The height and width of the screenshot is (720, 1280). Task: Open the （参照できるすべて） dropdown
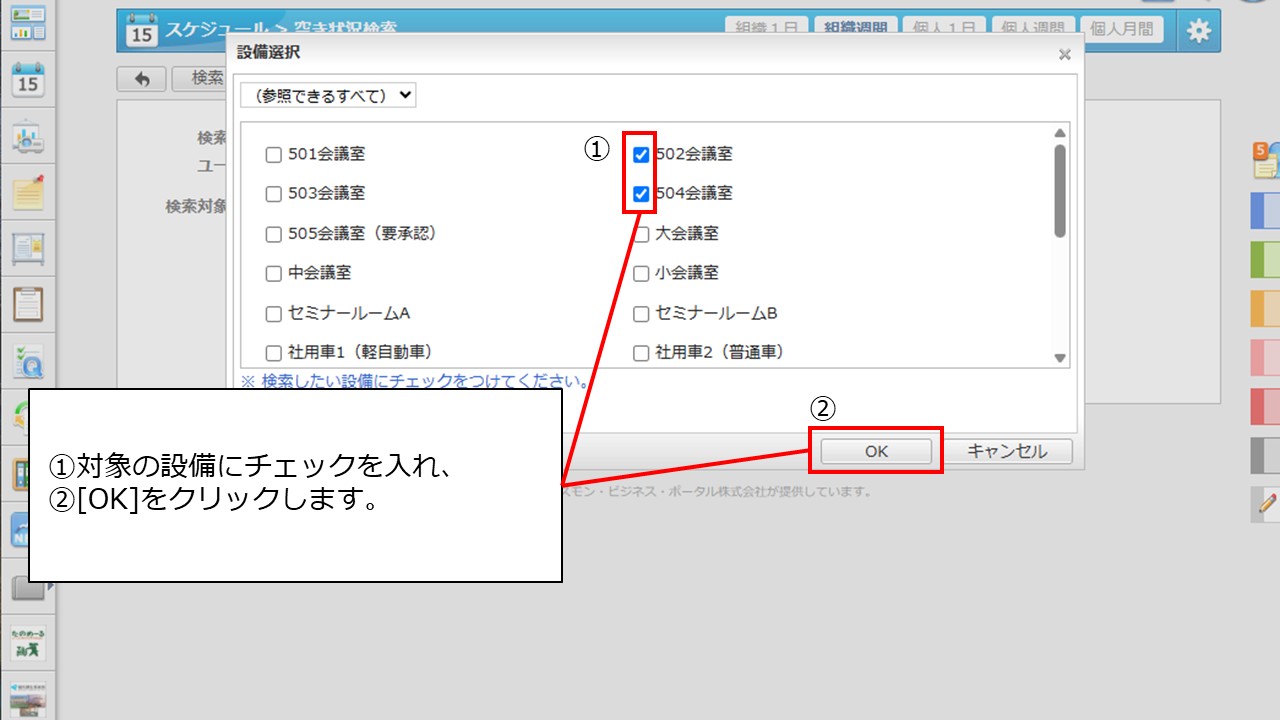pyautogui.click(x=328, y=95)
